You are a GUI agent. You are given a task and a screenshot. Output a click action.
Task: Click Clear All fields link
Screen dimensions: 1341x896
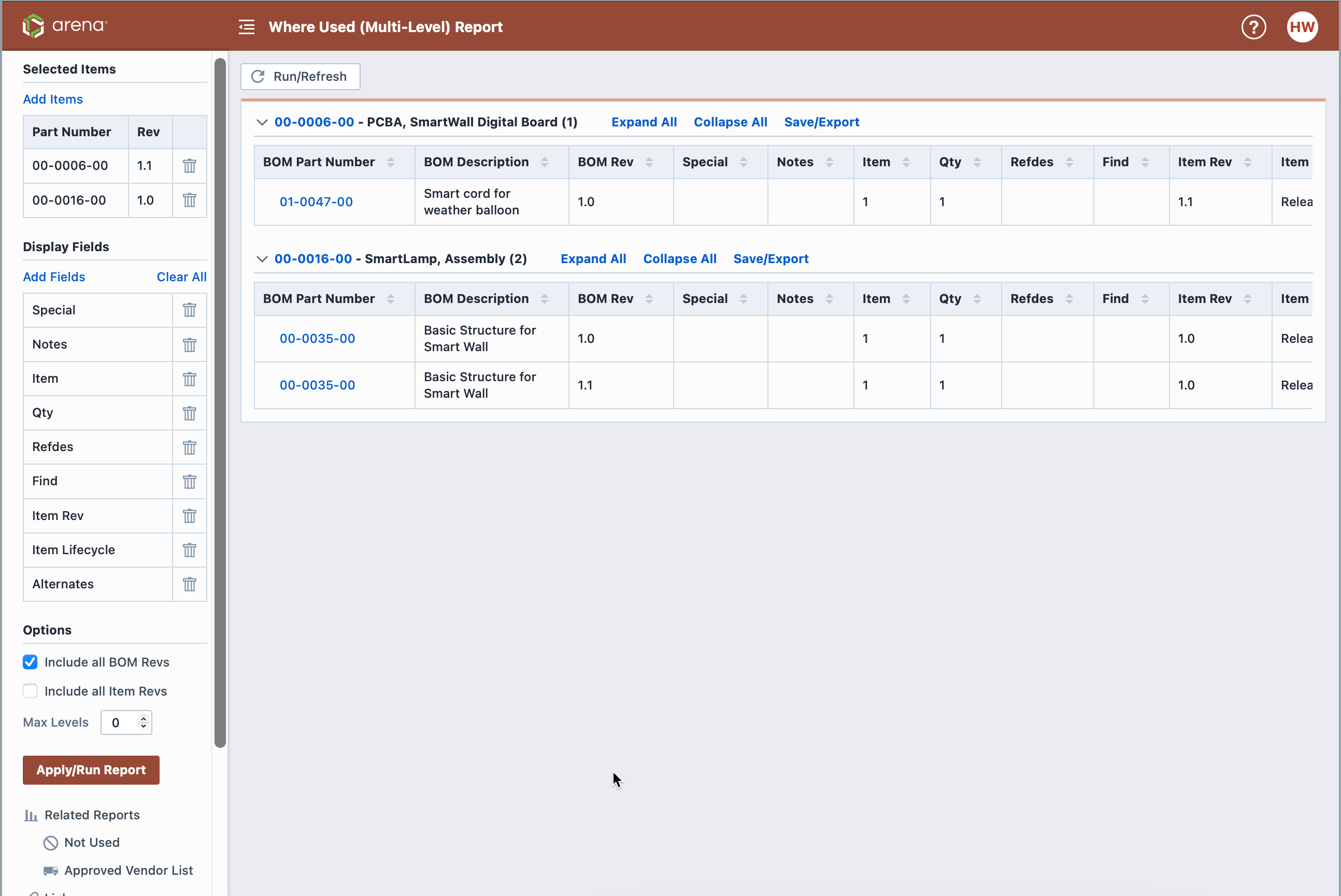[180, 277]
